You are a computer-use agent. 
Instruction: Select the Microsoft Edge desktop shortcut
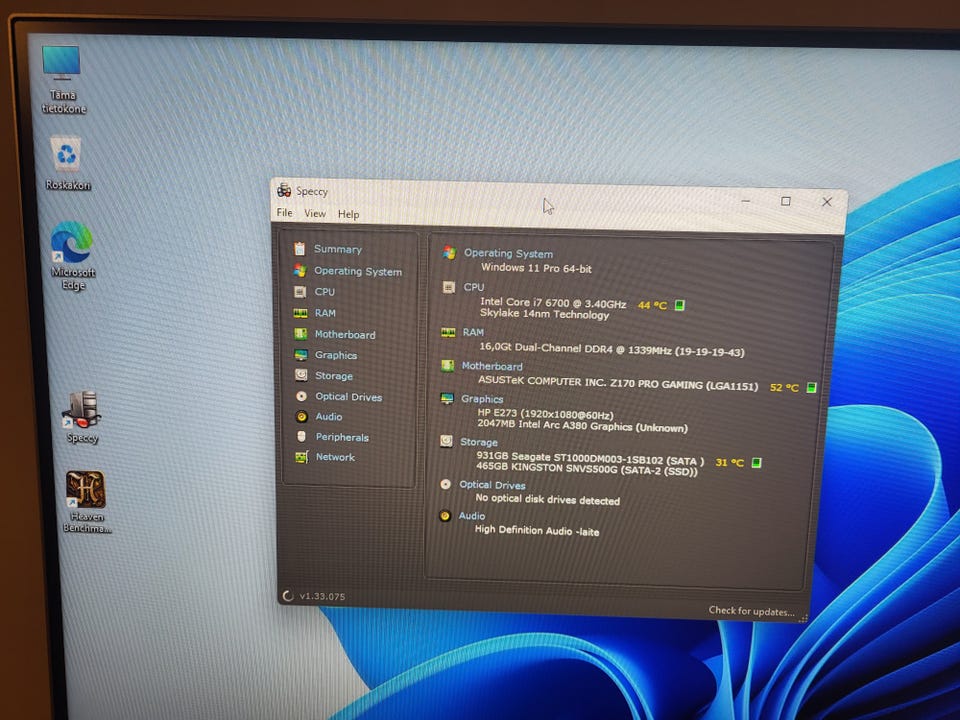(x=73, y=255)
